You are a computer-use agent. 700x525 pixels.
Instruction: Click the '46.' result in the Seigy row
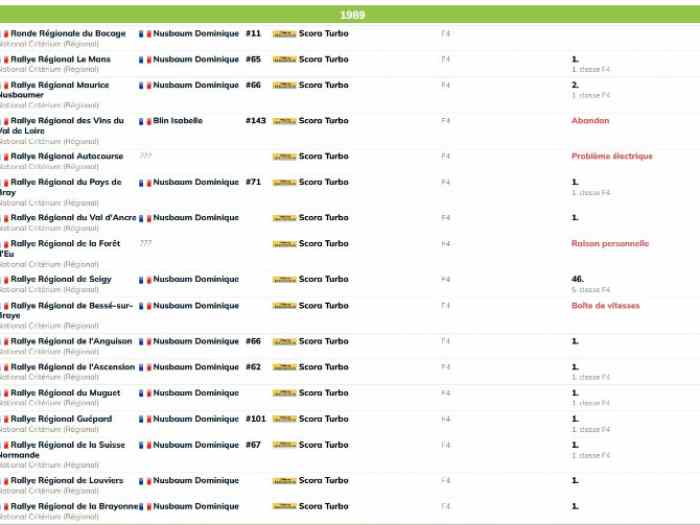(577, 279)
